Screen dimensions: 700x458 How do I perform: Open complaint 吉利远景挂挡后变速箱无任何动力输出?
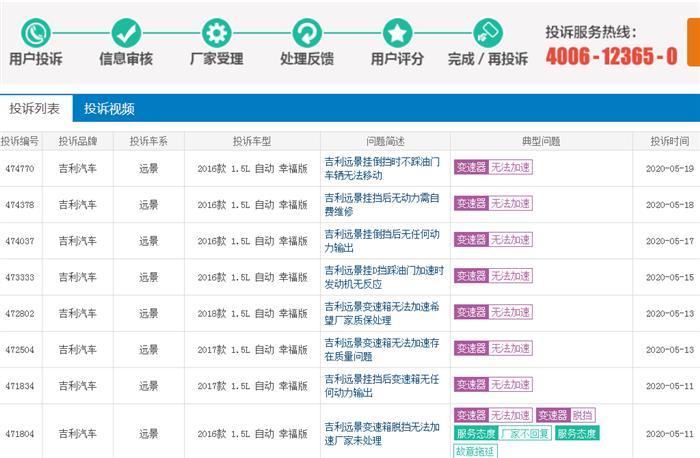click(x=382, y=385)
